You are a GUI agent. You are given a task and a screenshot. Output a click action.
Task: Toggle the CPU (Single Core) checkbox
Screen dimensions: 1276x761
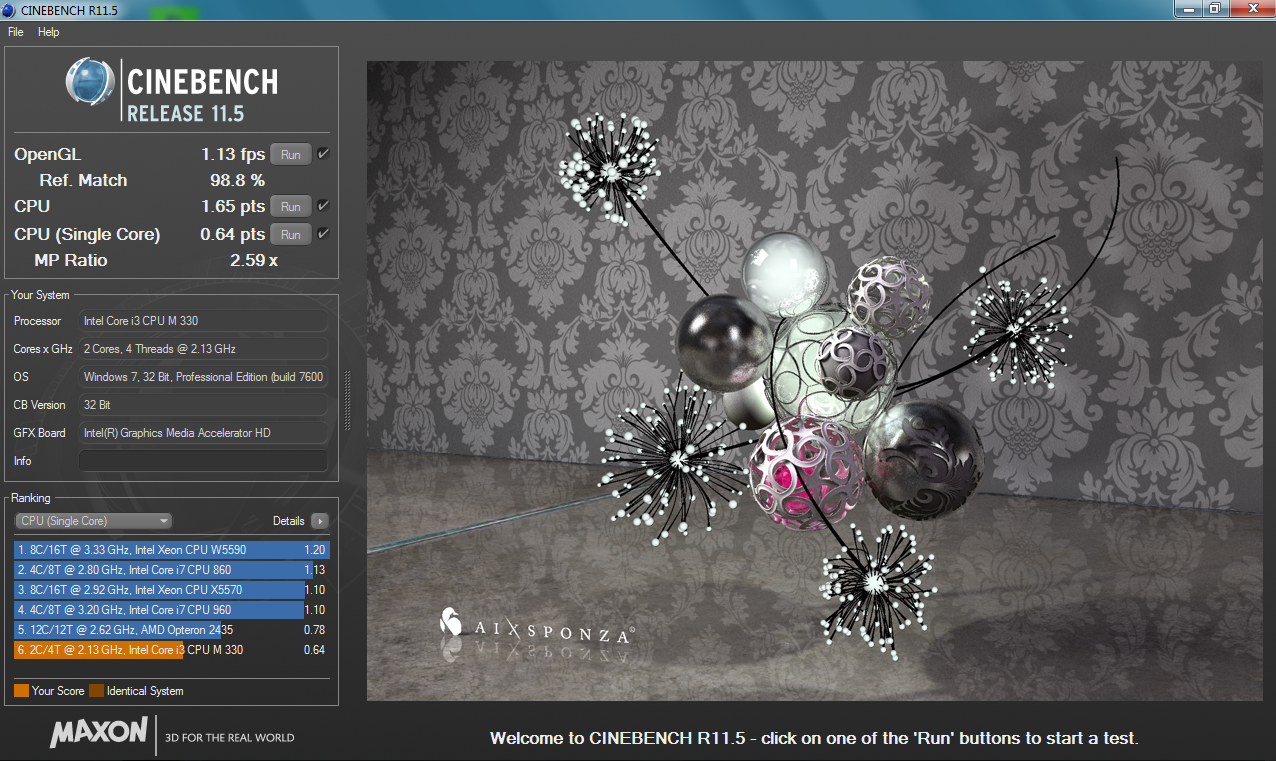[323, 234]
